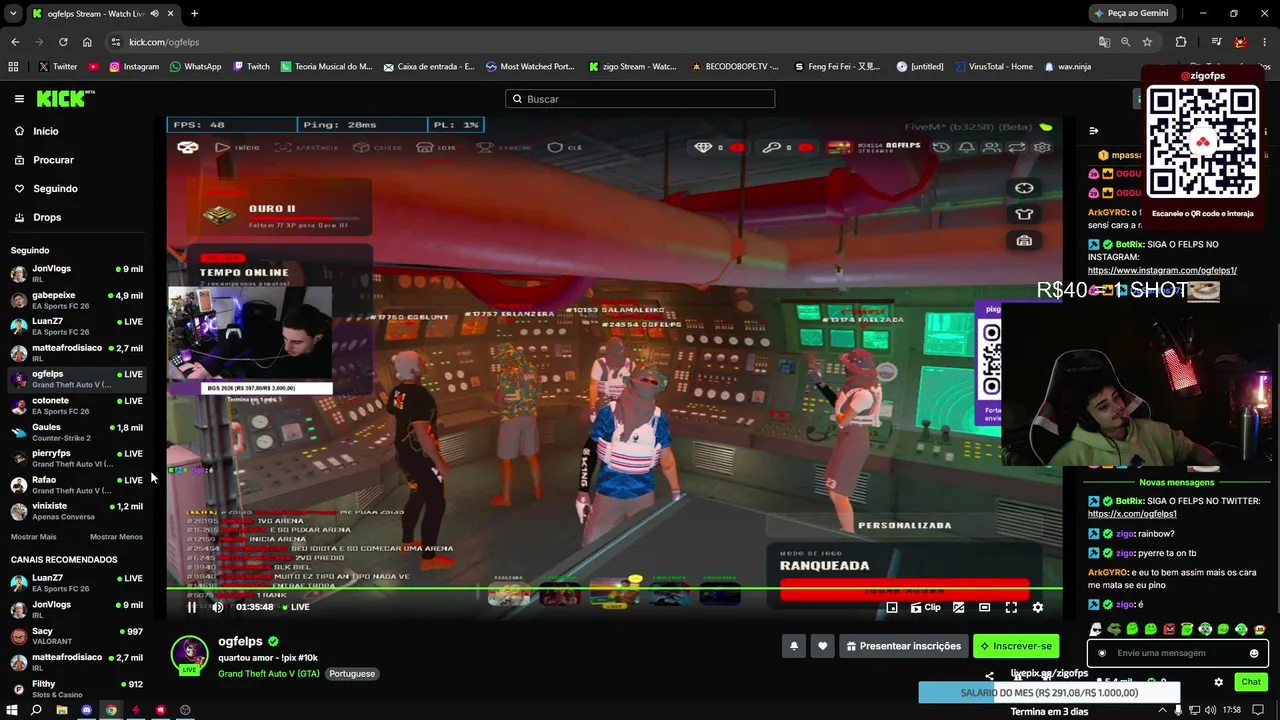Viewport: 1280px width, 720px height.
Task: Enter fullscreen on the stream player
Action: 1011,607
